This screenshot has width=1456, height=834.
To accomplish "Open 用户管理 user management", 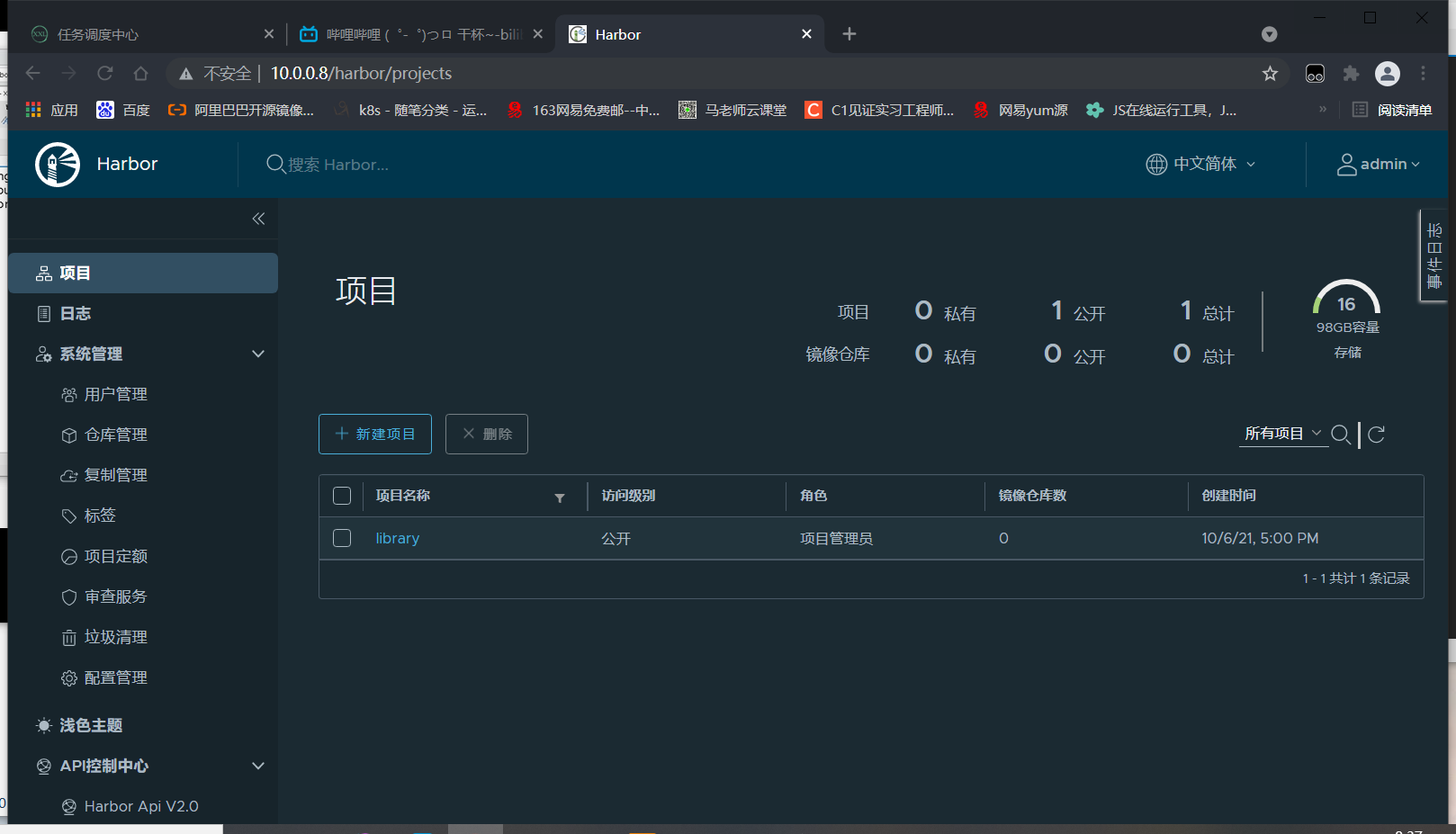I will point(116,394).
